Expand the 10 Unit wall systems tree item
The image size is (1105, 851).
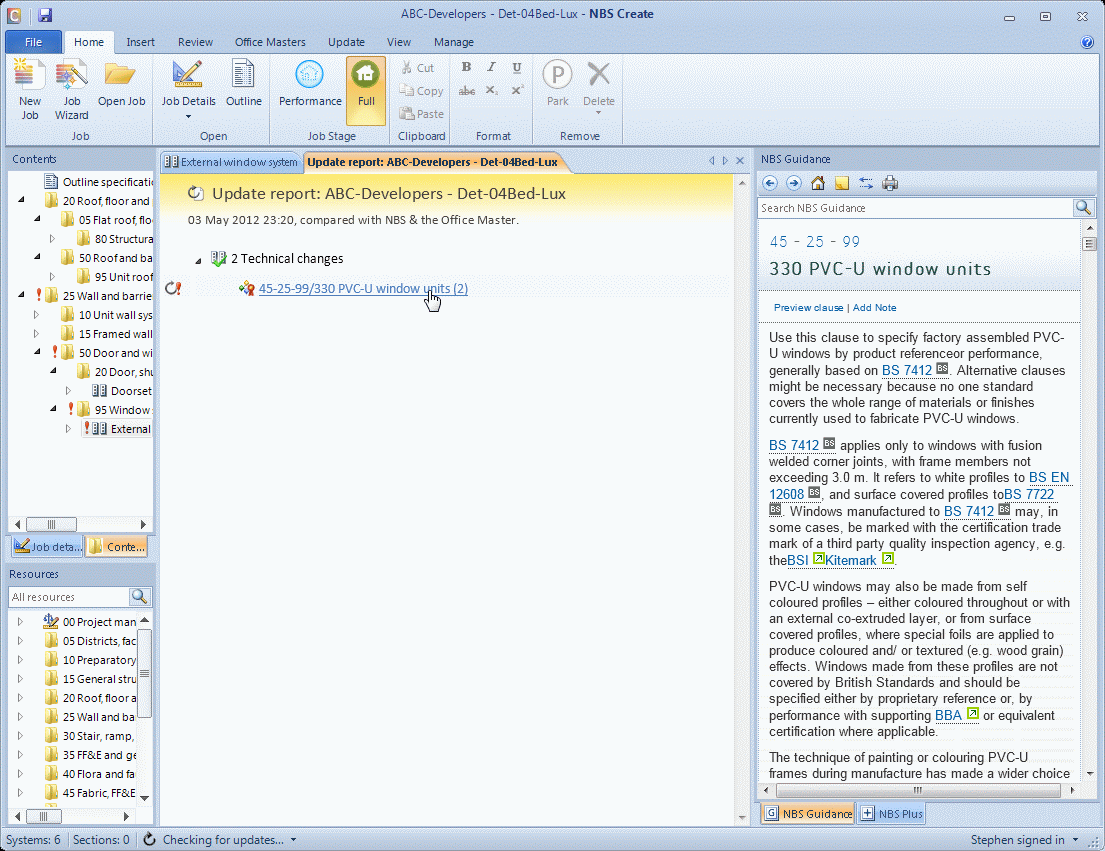(37, 314)
